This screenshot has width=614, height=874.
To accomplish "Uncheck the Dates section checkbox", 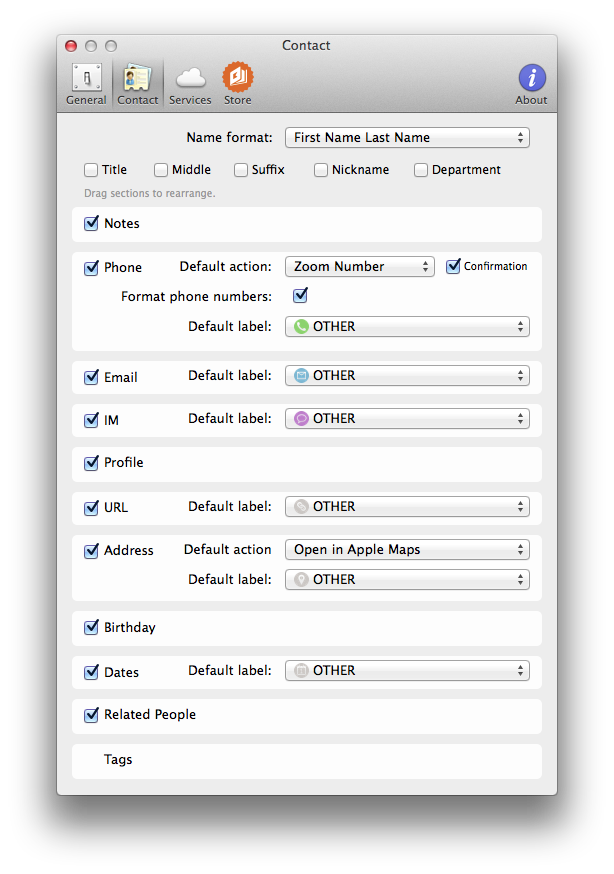I will pos(91,672).
